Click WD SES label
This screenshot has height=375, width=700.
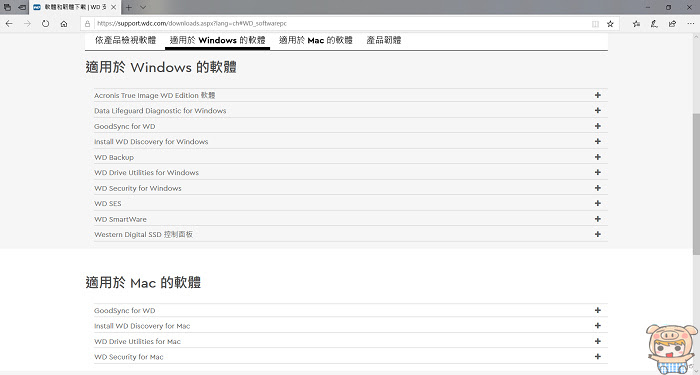coord(108,204)
